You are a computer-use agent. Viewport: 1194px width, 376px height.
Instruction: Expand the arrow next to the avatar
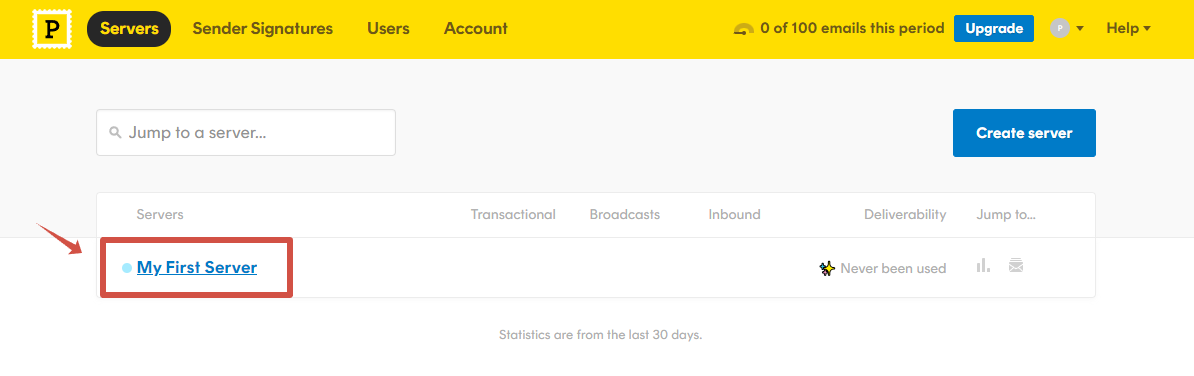click(1080, 29)
